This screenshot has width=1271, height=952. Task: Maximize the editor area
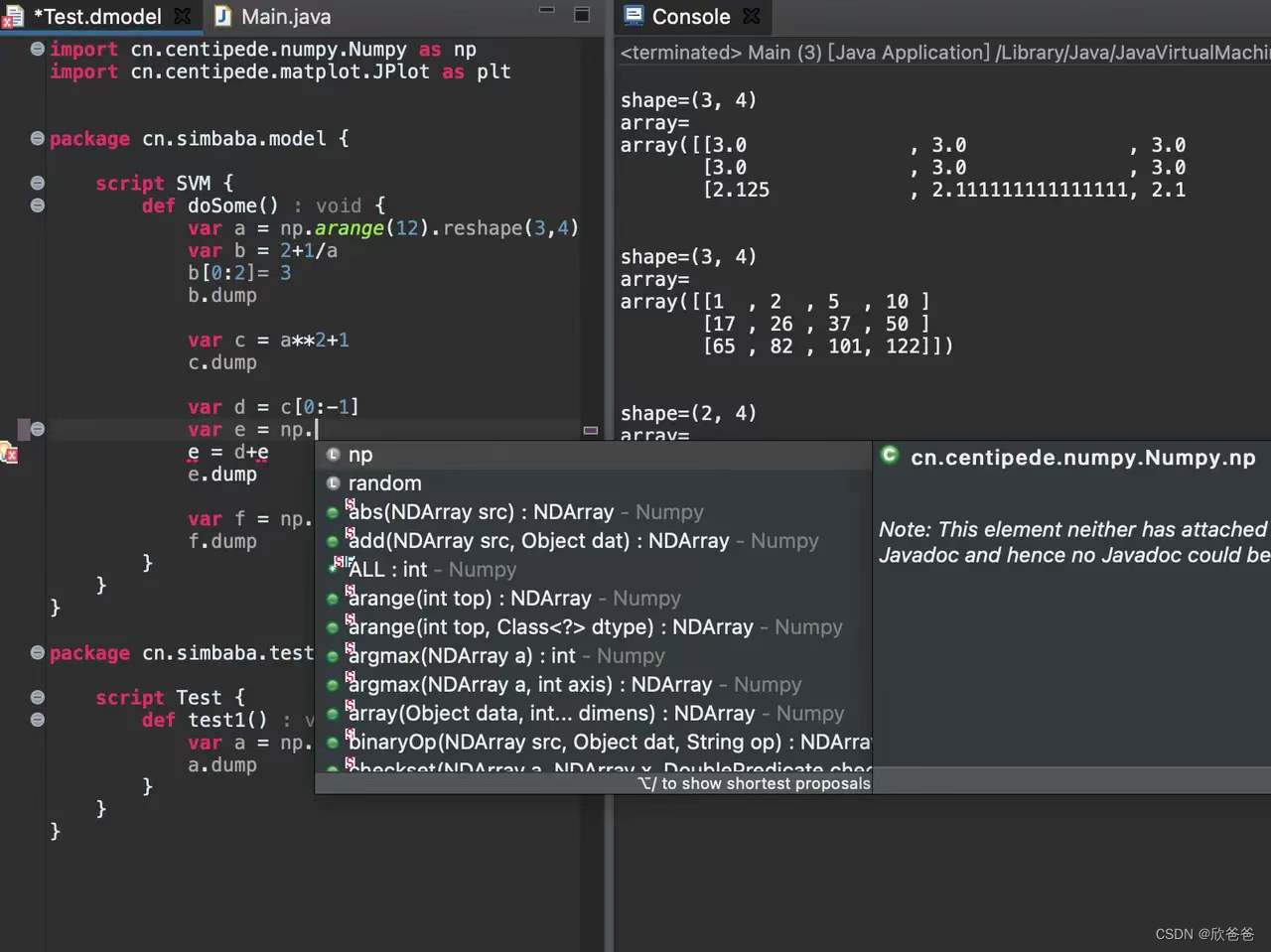pos(582,14)
